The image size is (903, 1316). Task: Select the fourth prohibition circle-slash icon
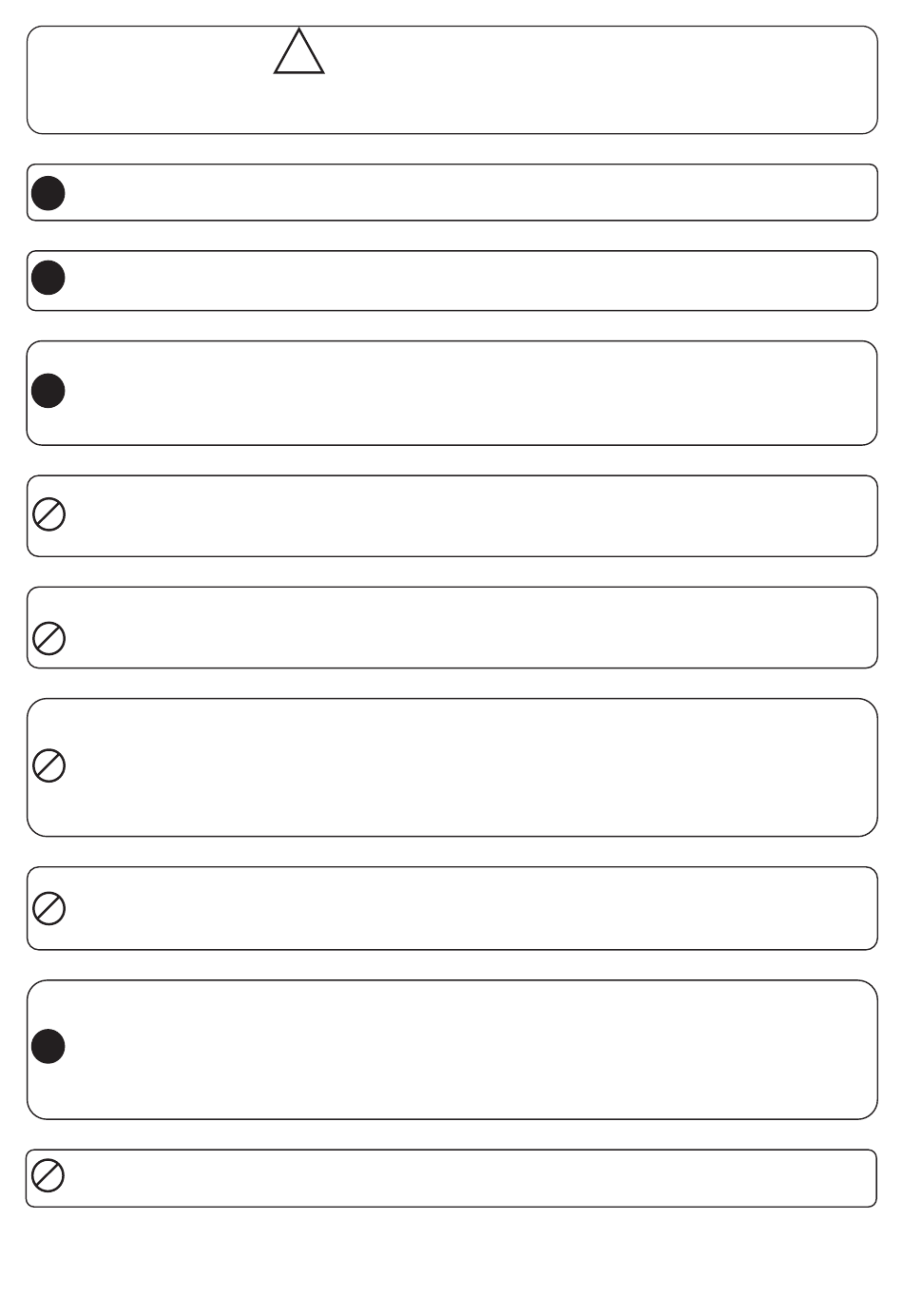pos(49,908)
